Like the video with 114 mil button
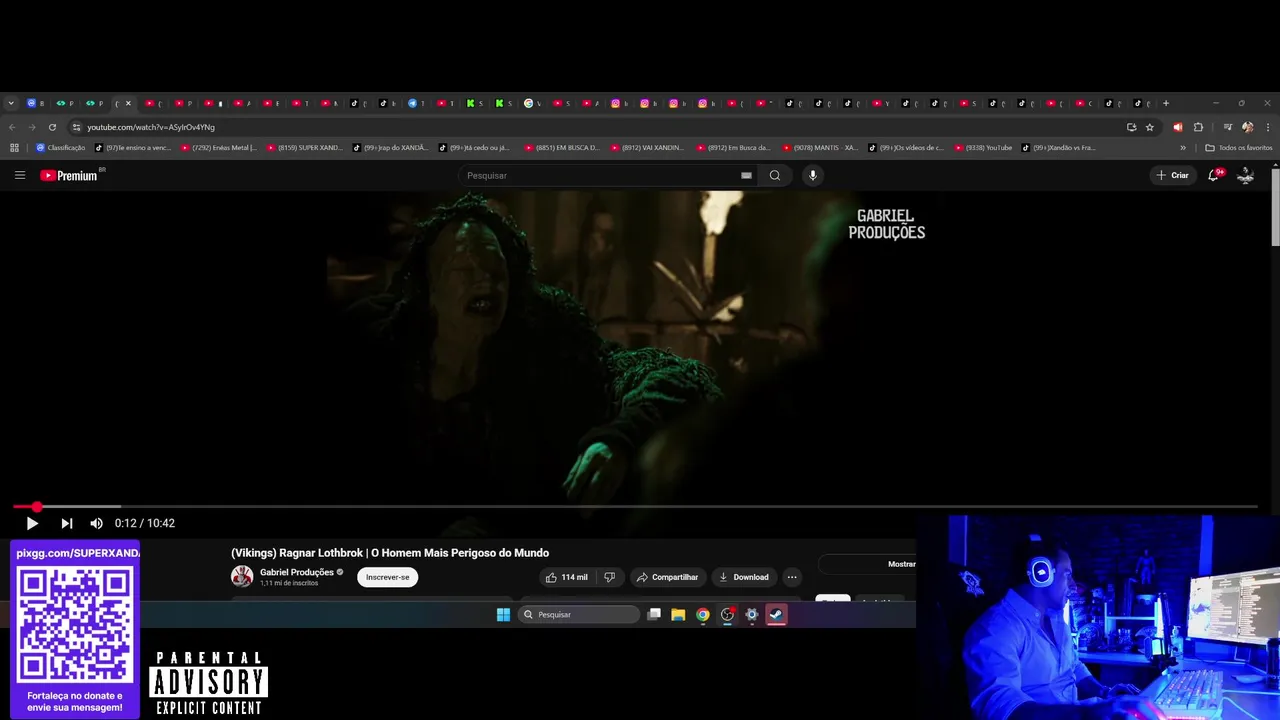The width and height of the screenshot is (1280, 720). 566,577
